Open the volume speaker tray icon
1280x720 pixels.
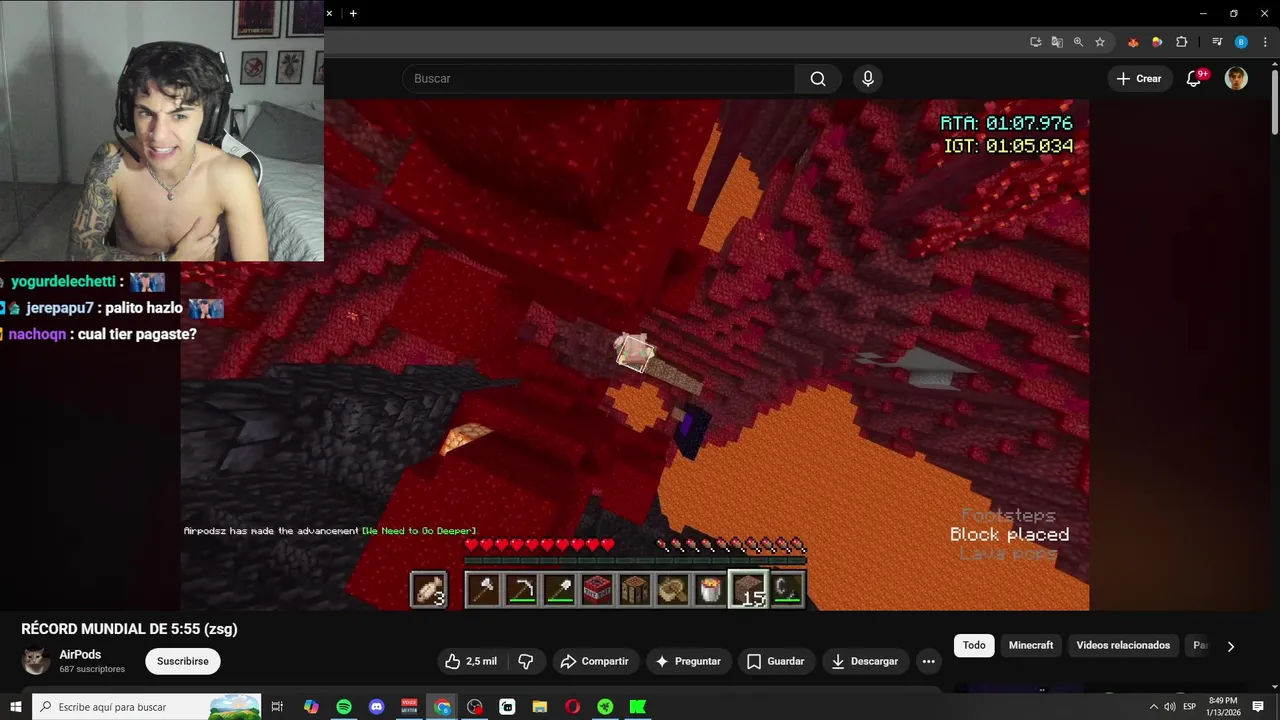pyautogui.click(x=1170, y=707)
